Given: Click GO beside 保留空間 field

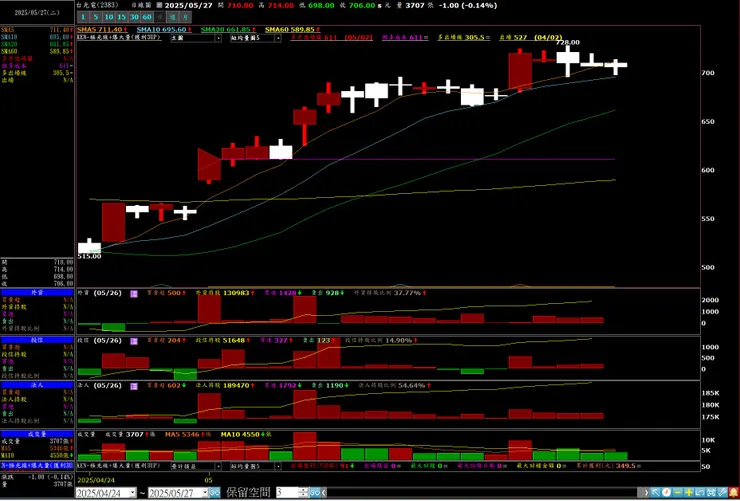Looking at the screenshot, I should click(315, 493).
